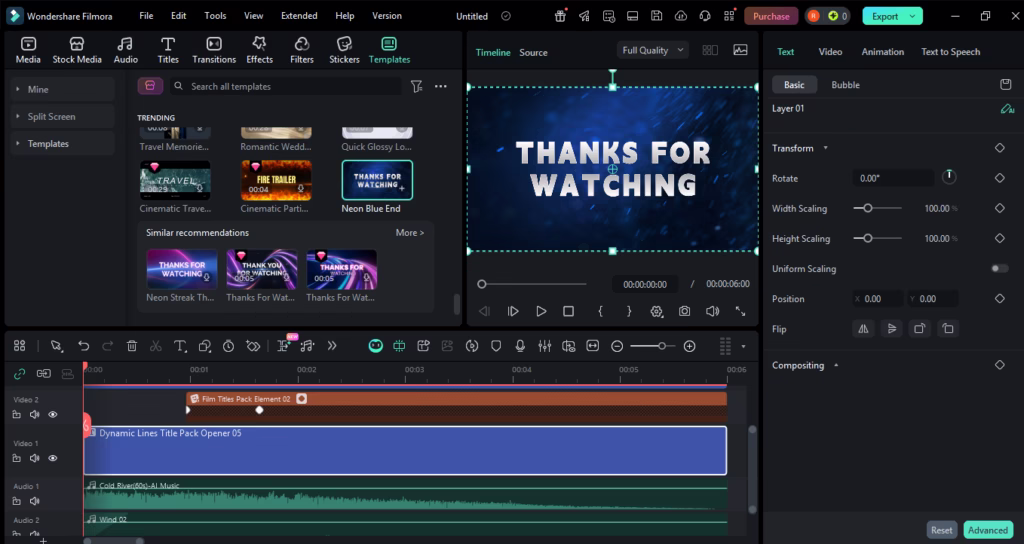Adjust the Width Scaling slider
Image resolution: width=1024 pixels, height=544 pixels.
point(868,208)
